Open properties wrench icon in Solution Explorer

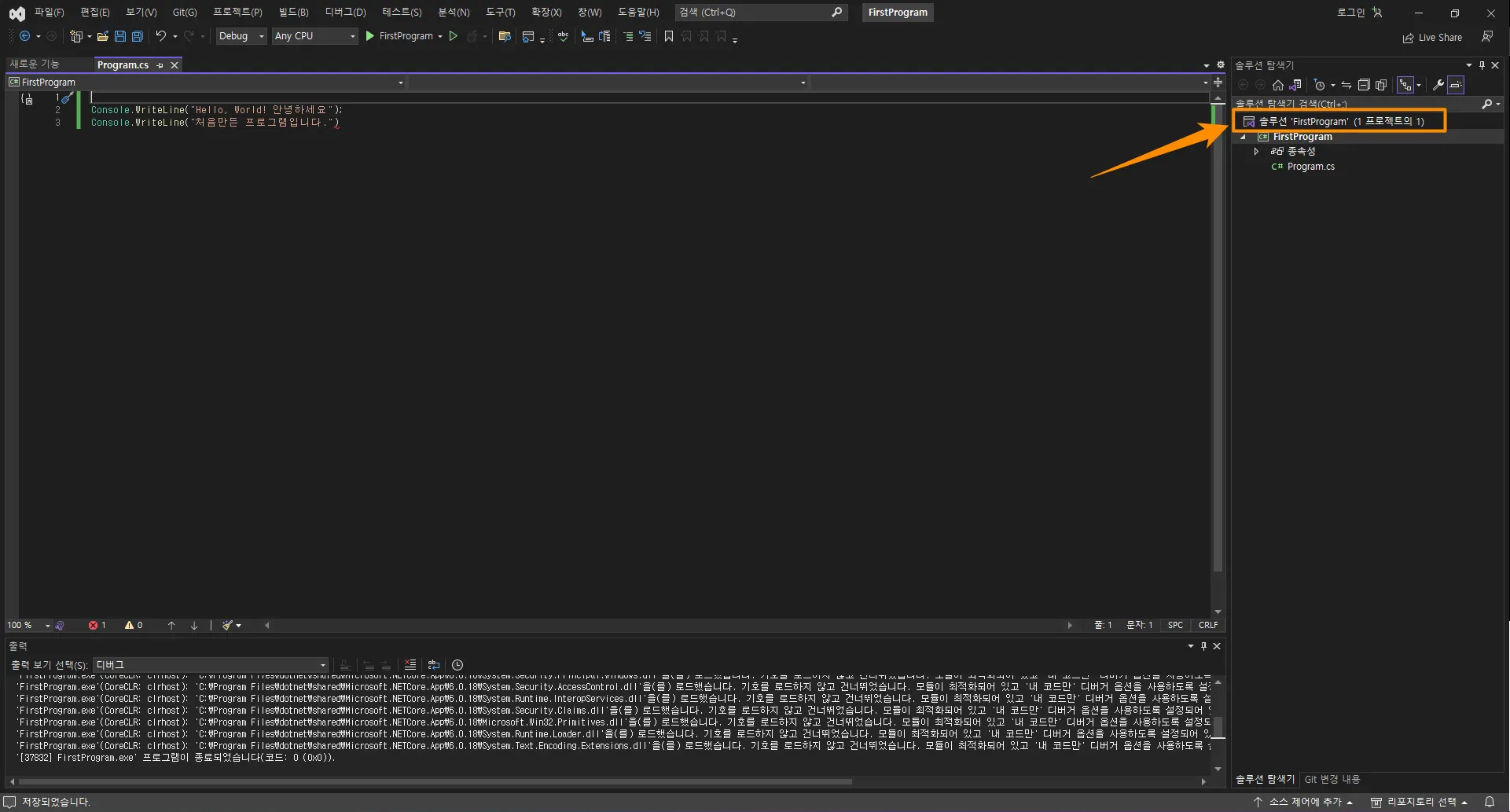point(1438,85)
